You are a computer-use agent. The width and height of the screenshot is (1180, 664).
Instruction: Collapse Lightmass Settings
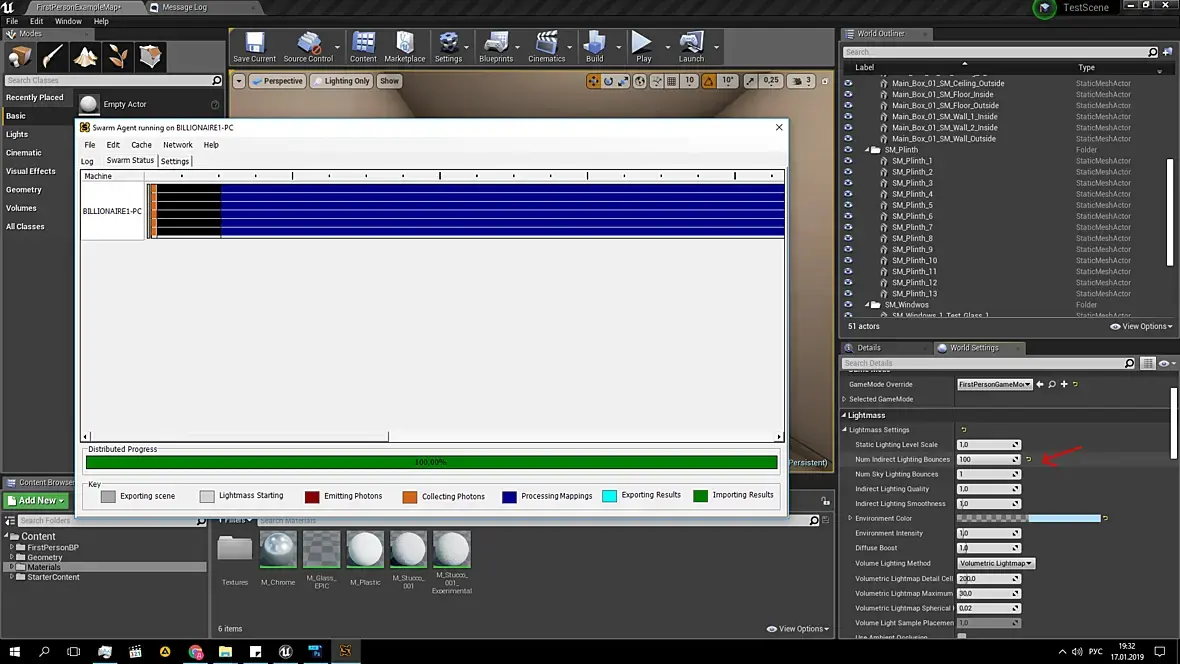coord(844,430)
